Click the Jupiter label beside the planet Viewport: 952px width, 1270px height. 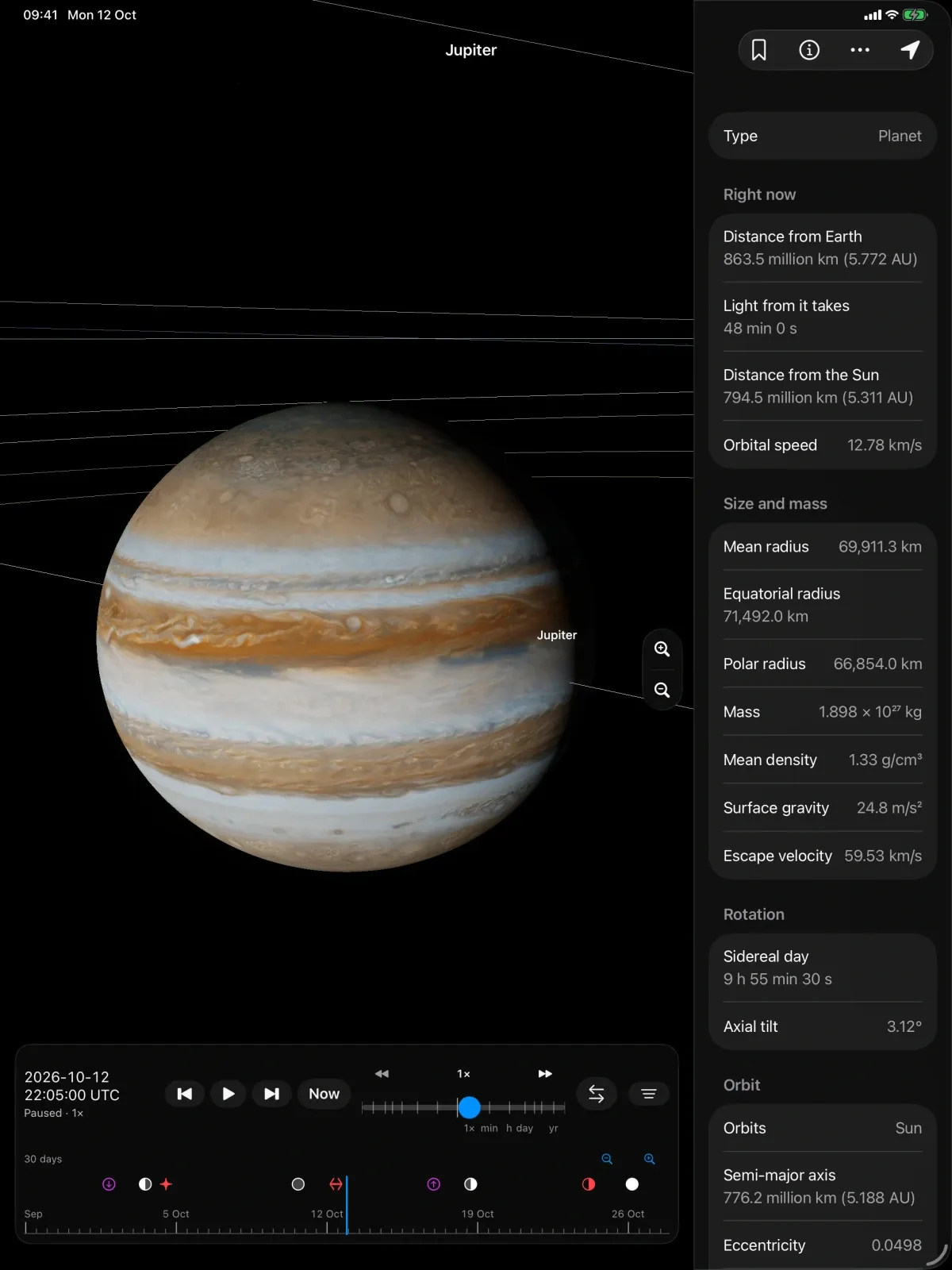point(557,635)
